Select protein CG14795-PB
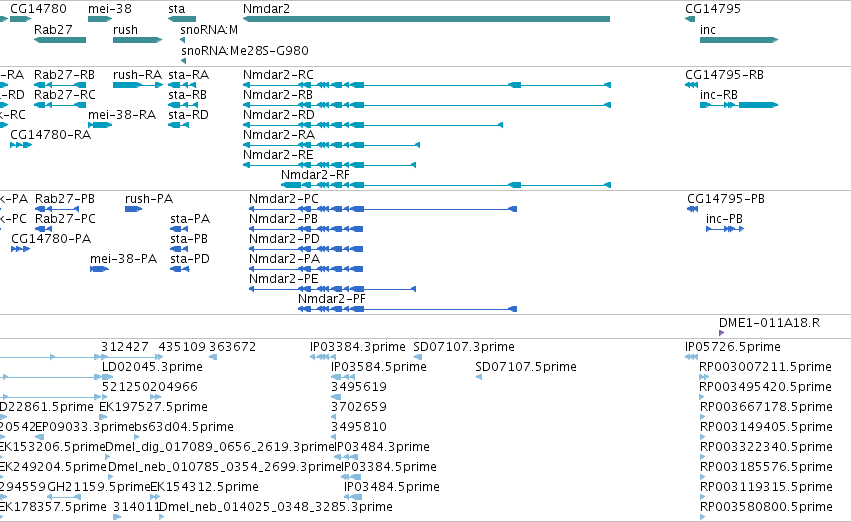Viewport: 851px width, 522px height. coord(726,199)
